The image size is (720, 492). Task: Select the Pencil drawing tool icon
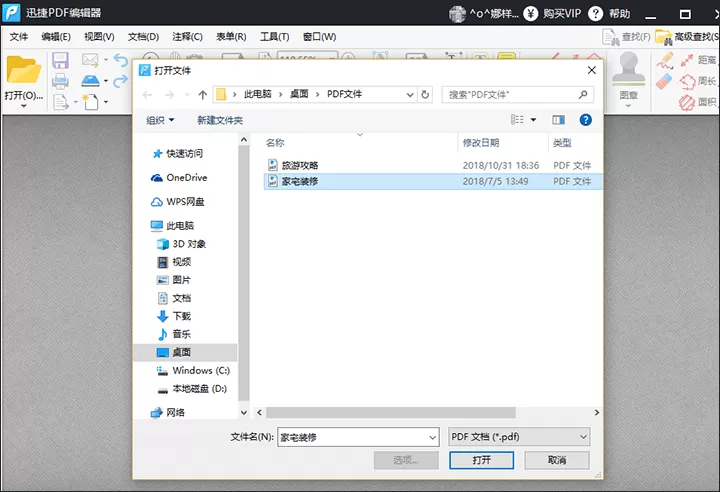coord(664,60)
